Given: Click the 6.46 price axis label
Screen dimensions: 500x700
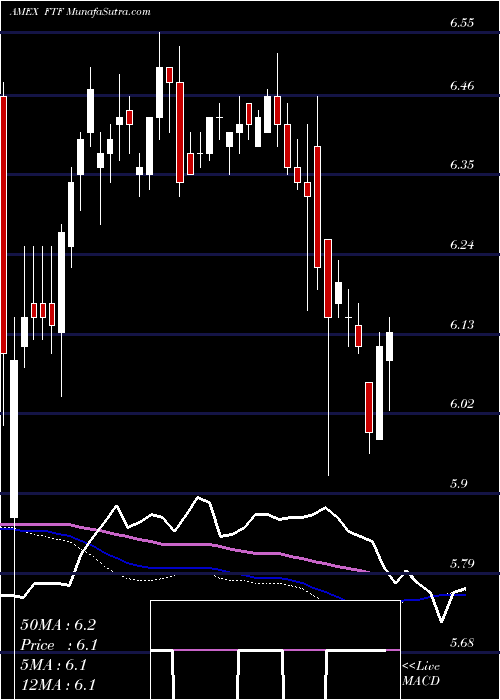Looking at the screenshot, I should (x=462, y=86).
